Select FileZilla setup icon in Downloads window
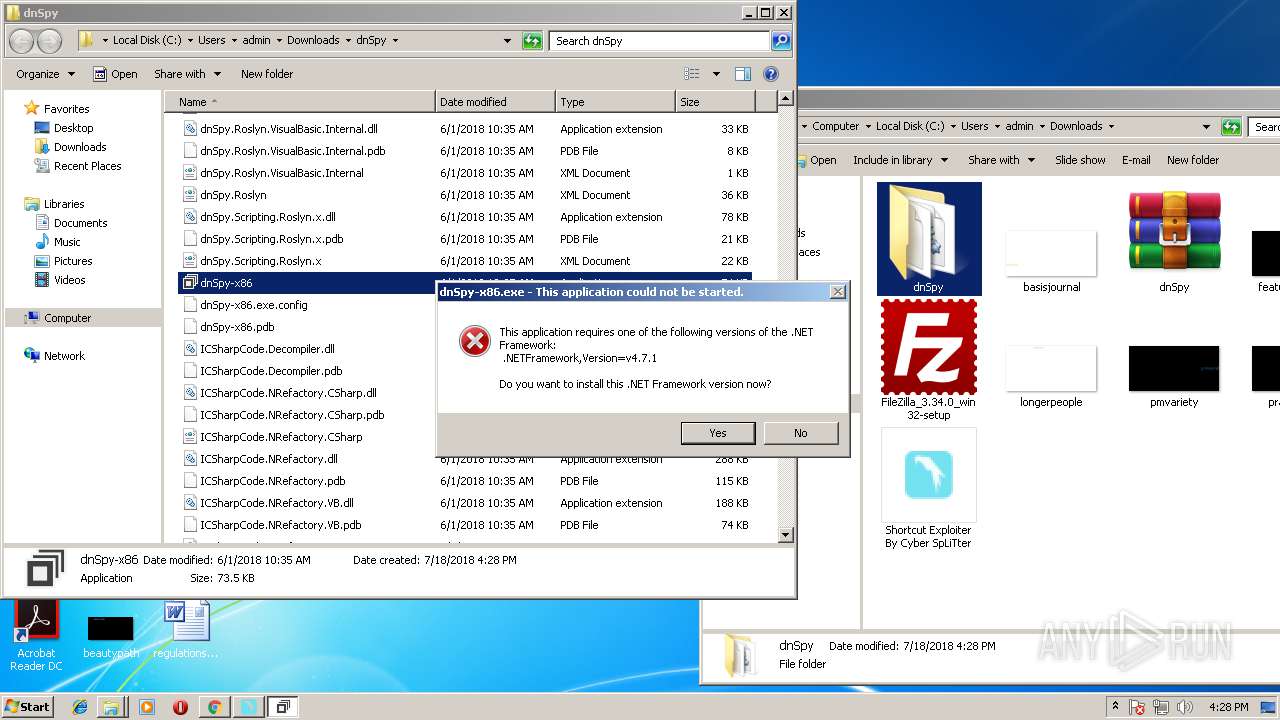Image resolution: width=1280 pixels, height=720 pixels. point(928,360)
